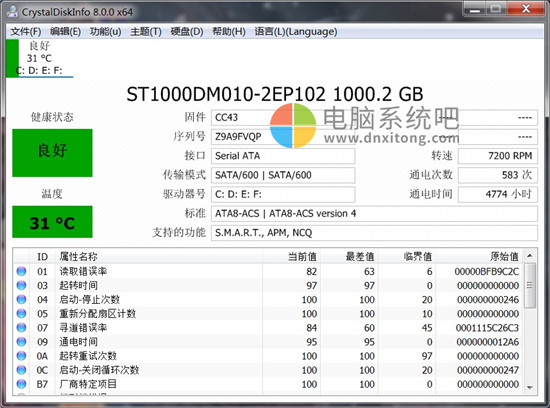Click raw value 00000BFB9C2C

click(x=487, y=271)
